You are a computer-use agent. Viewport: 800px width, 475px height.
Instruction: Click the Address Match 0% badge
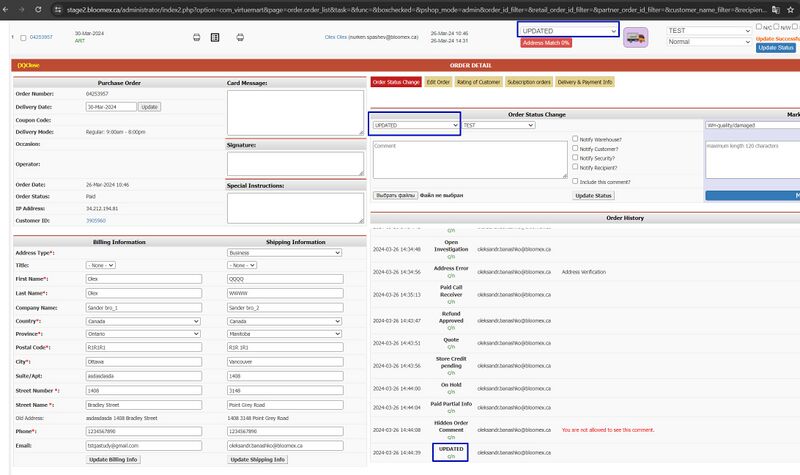546,43
